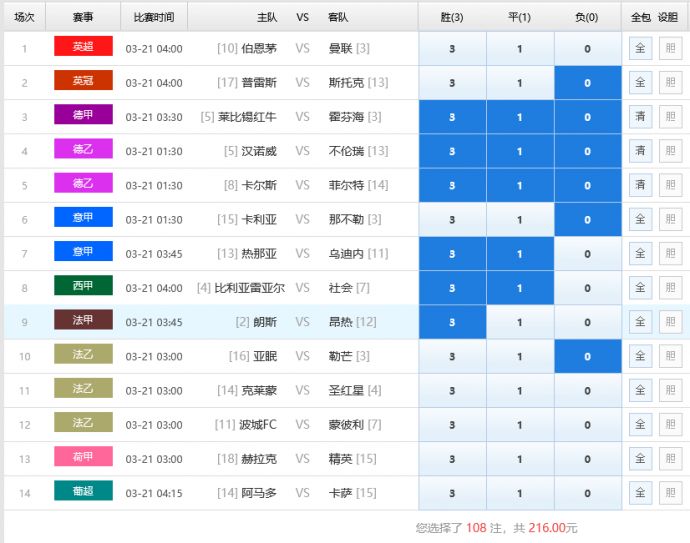690x543 pixels.
Task: Click the purple 德甲 league badge
Action: click(83, 116)
